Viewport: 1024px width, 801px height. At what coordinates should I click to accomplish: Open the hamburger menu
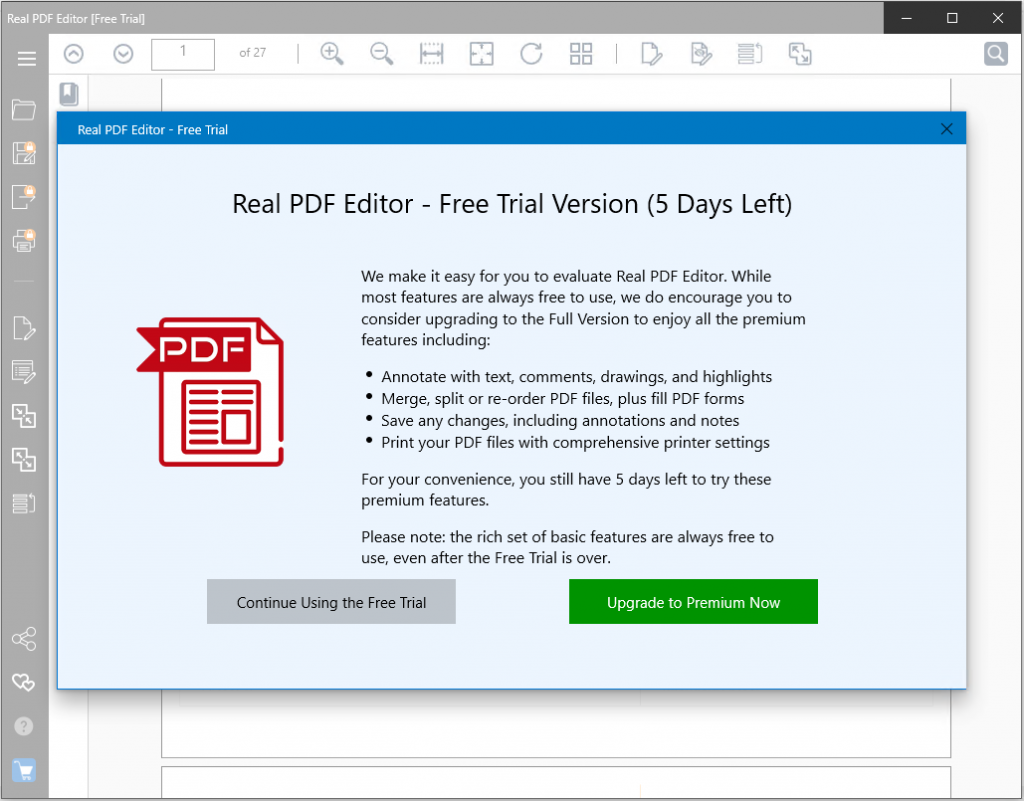[26, 59]
